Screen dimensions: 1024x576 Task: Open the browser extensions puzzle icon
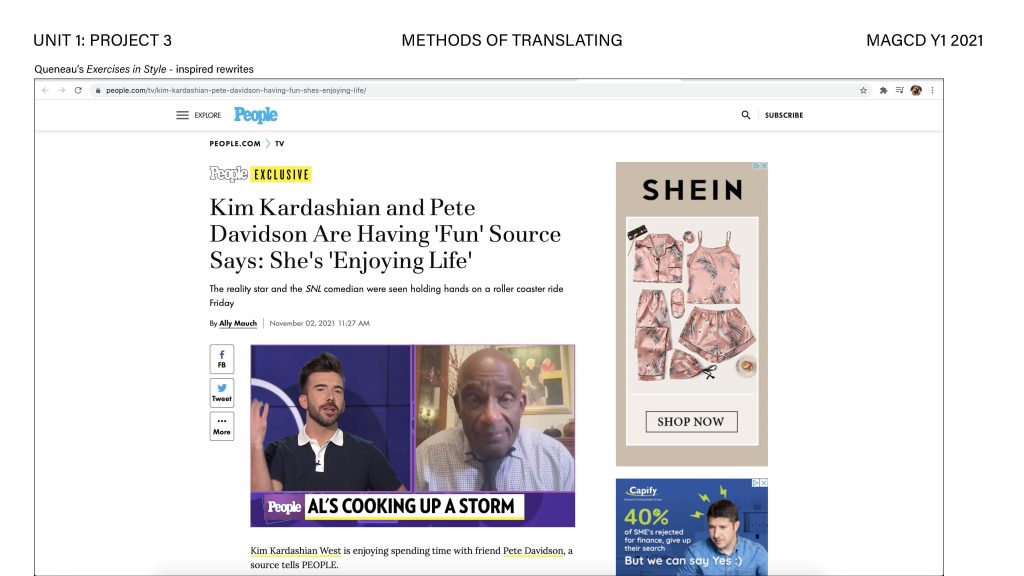[883, 90]
